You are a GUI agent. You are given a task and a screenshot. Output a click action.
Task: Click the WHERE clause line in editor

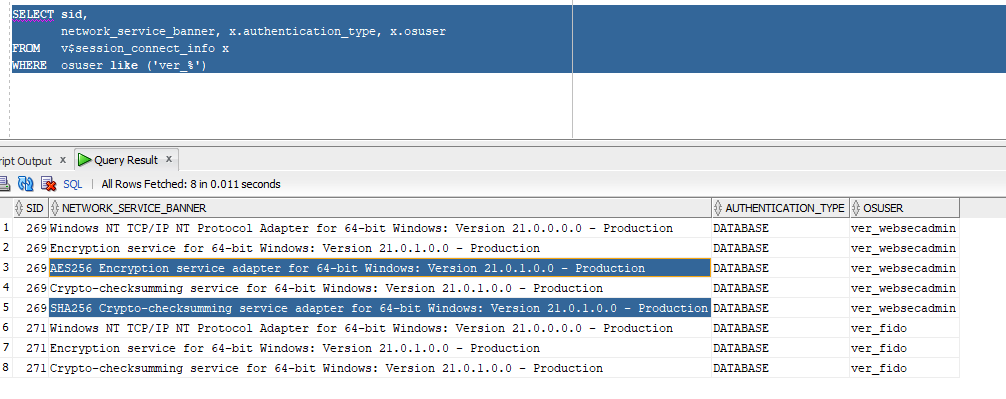tap(109, 65)
